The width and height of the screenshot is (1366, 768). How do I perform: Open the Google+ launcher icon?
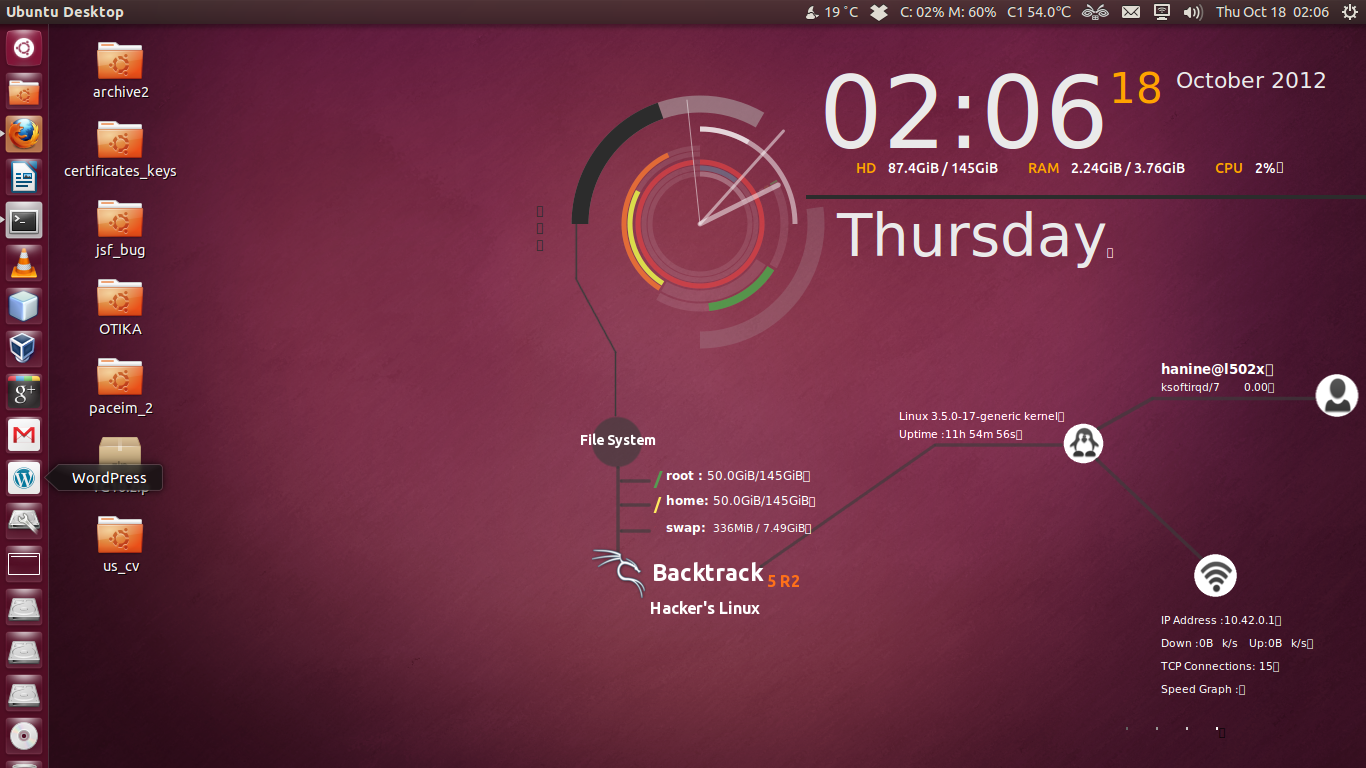tap(23, 391)
